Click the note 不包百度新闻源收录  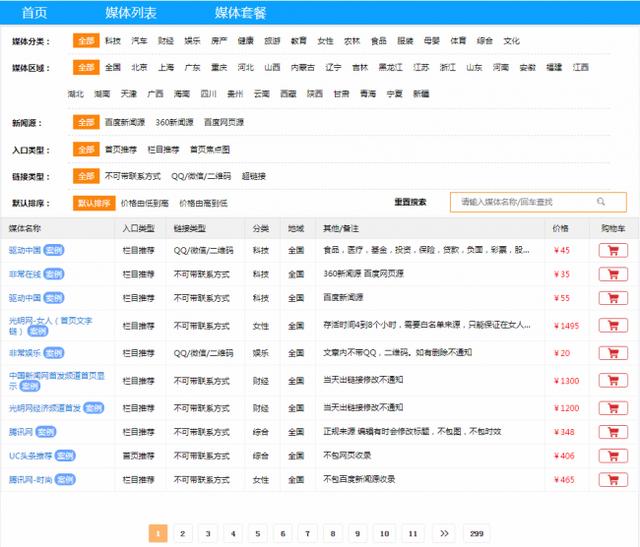tap(359, 479)
